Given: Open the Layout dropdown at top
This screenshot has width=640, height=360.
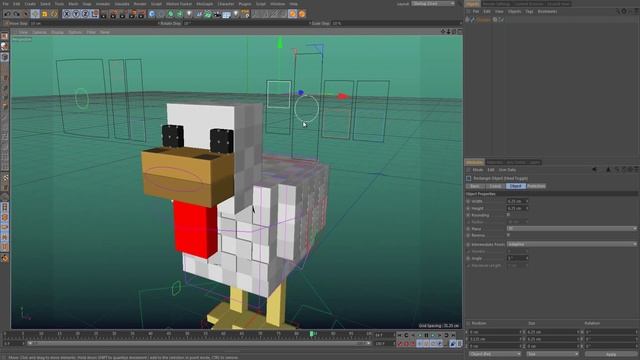Looking at the screenshot, I should (433, 3).
